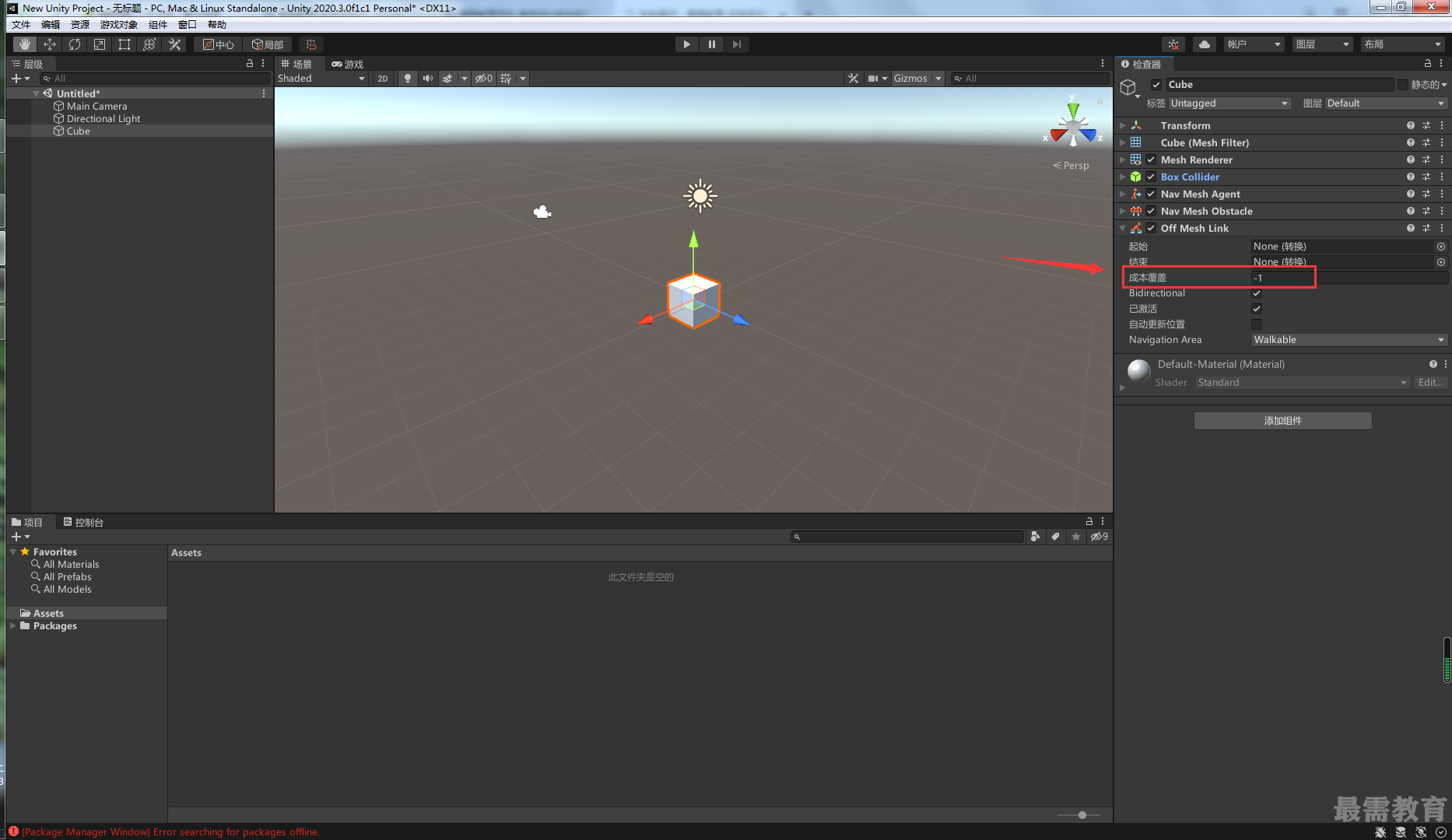Disable the Mesh Renderer component checkbox

click(x=1151, y=160)
